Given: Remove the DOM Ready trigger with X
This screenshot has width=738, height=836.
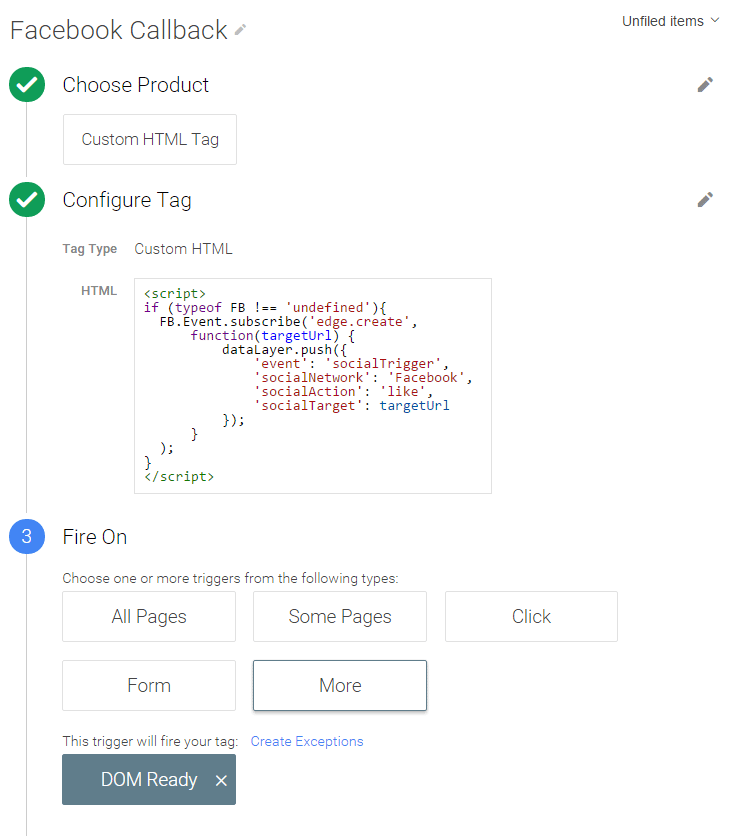Looking at the screenshot, I should (x=221, y=781).
